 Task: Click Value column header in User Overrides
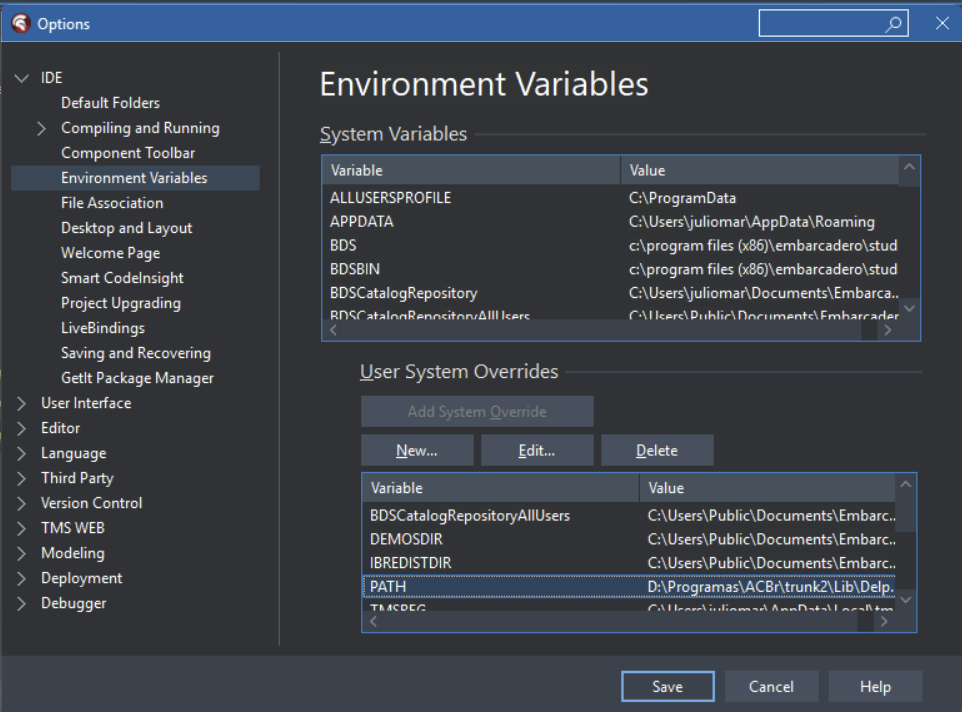[x=767, y=488]
